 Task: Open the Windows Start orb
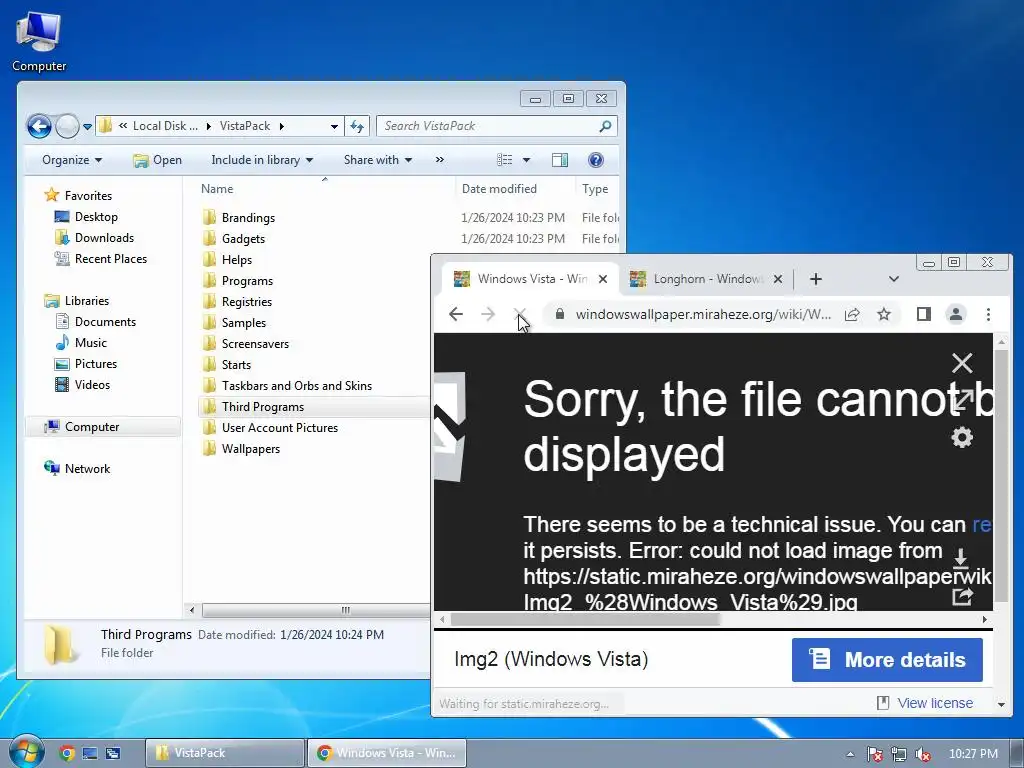25,752
